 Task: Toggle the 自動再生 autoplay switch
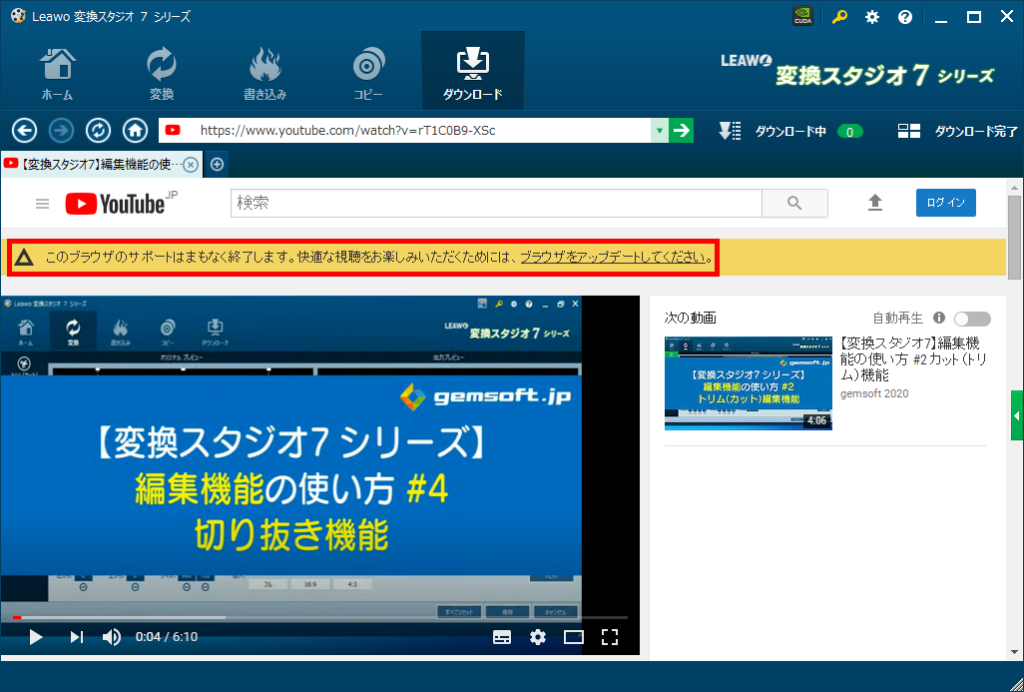pyautogui.click(x=972, y=318)
